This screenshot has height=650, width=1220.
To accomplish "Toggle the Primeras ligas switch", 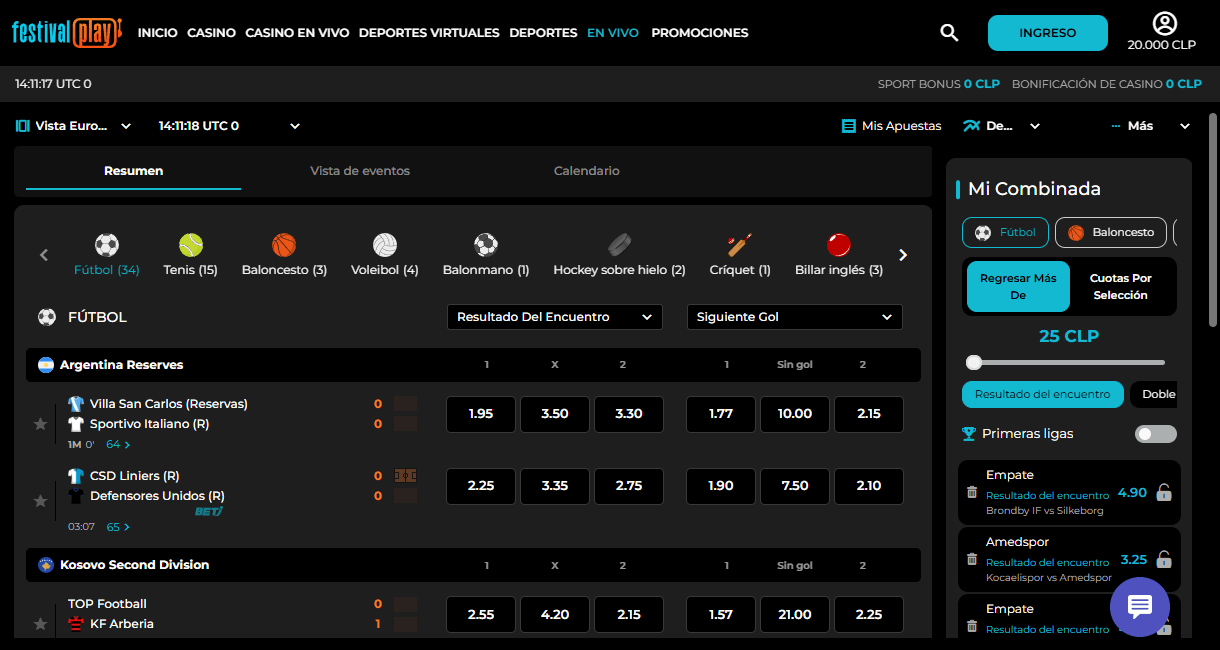I will coord(1156,434).
